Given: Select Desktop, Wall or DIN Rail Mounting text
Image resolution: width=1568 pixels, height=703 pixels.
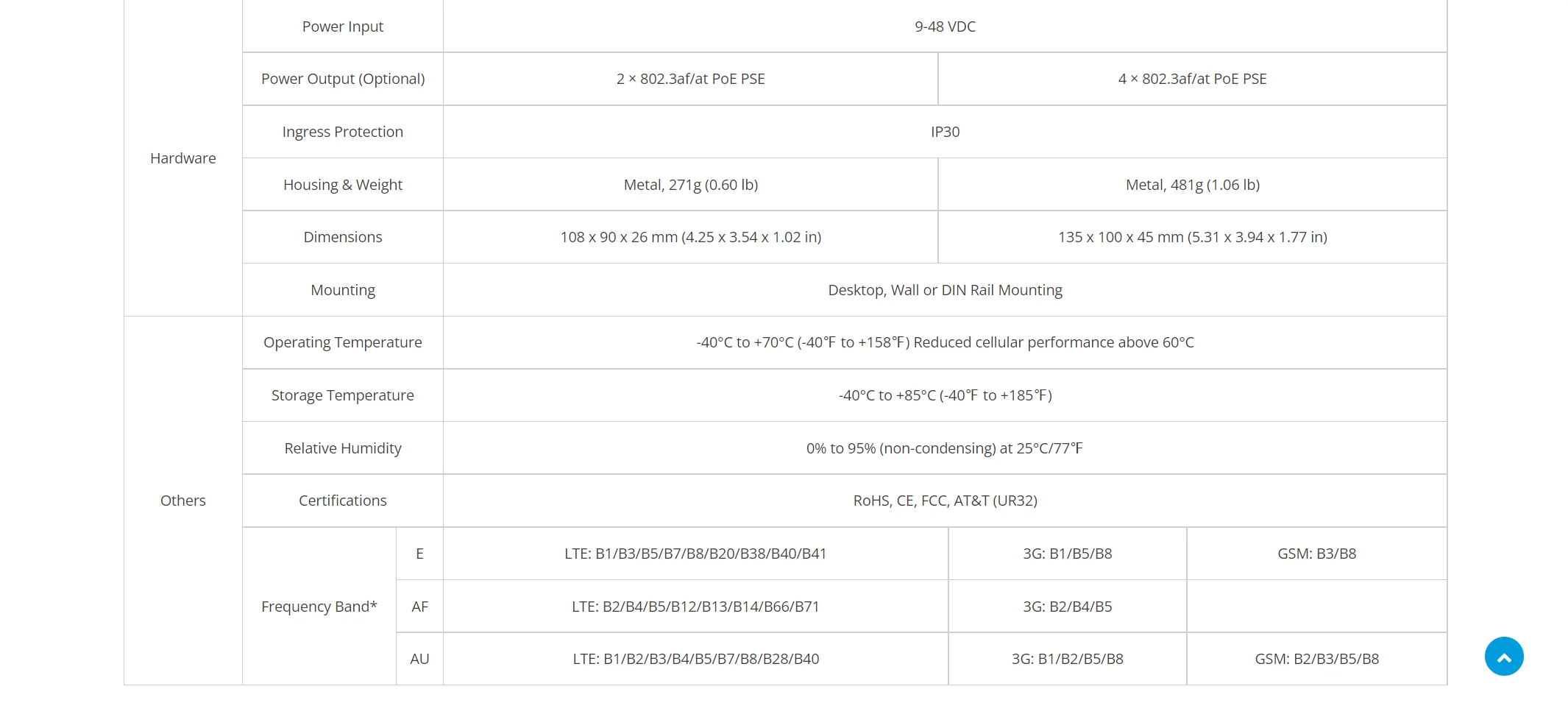Looking at the screenshot, I should 945,290.
